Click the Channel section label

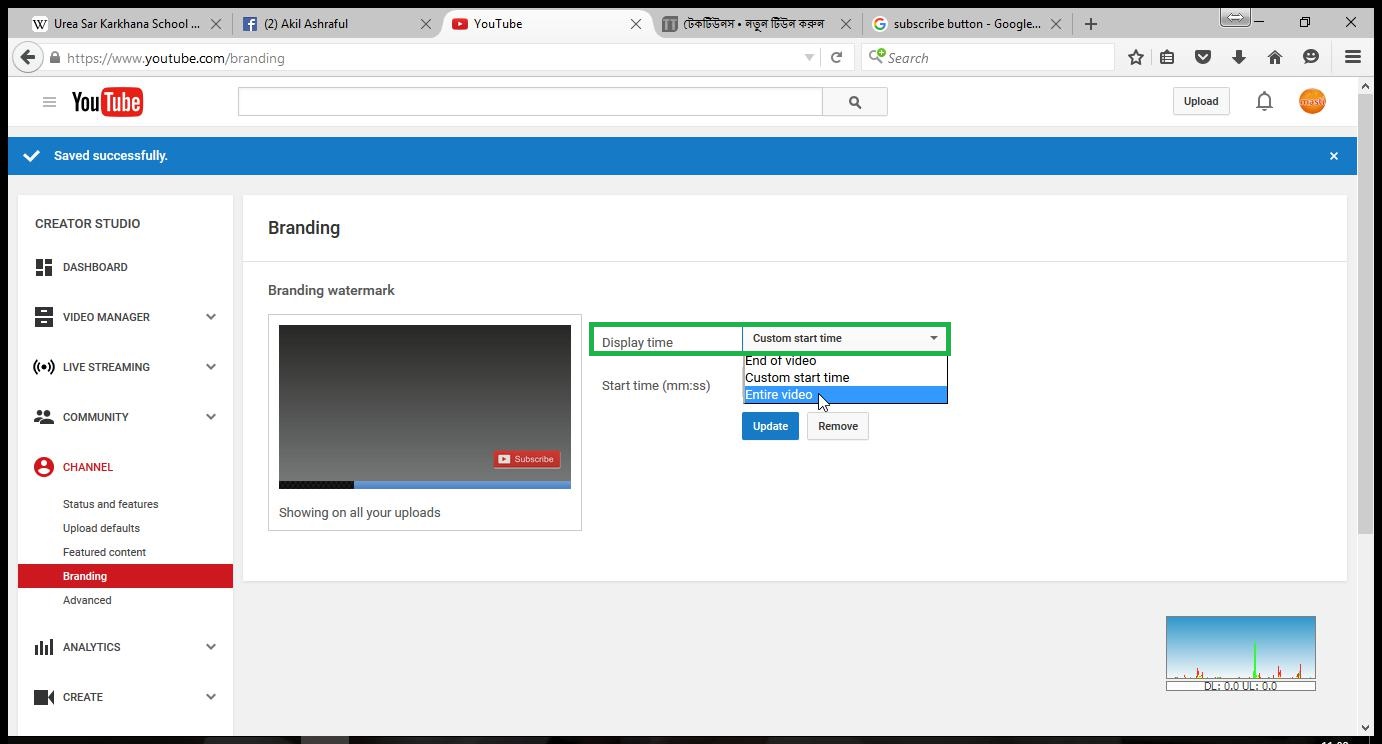tap(88, 467)
